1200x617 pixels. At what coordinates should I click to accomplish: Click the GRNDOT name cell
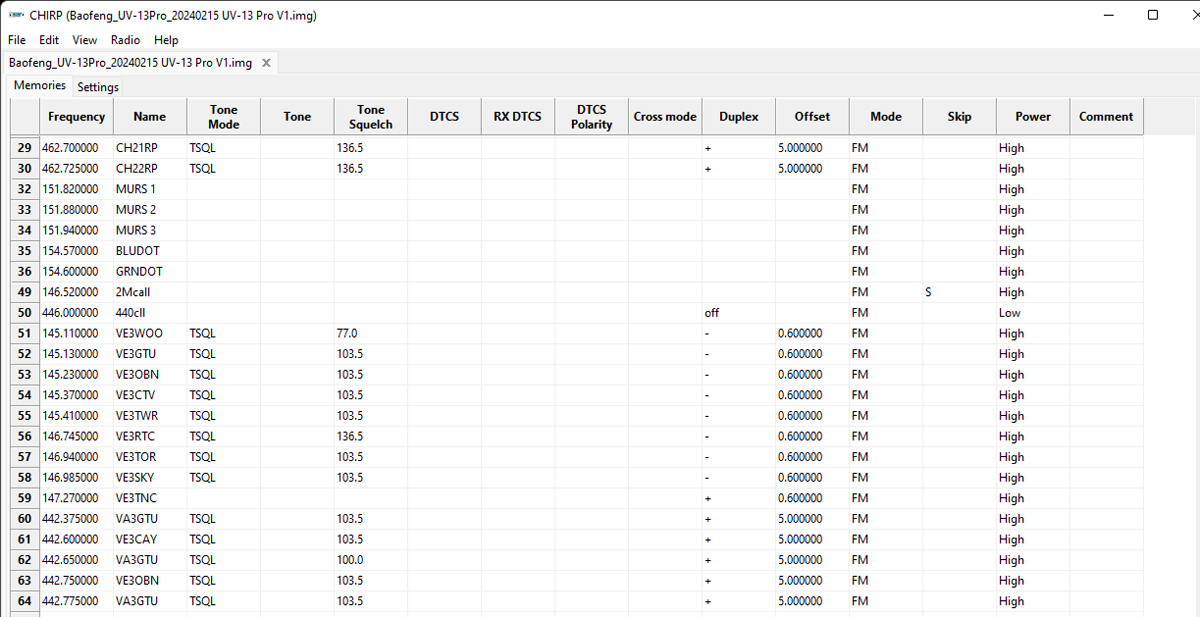pos(150,272)
